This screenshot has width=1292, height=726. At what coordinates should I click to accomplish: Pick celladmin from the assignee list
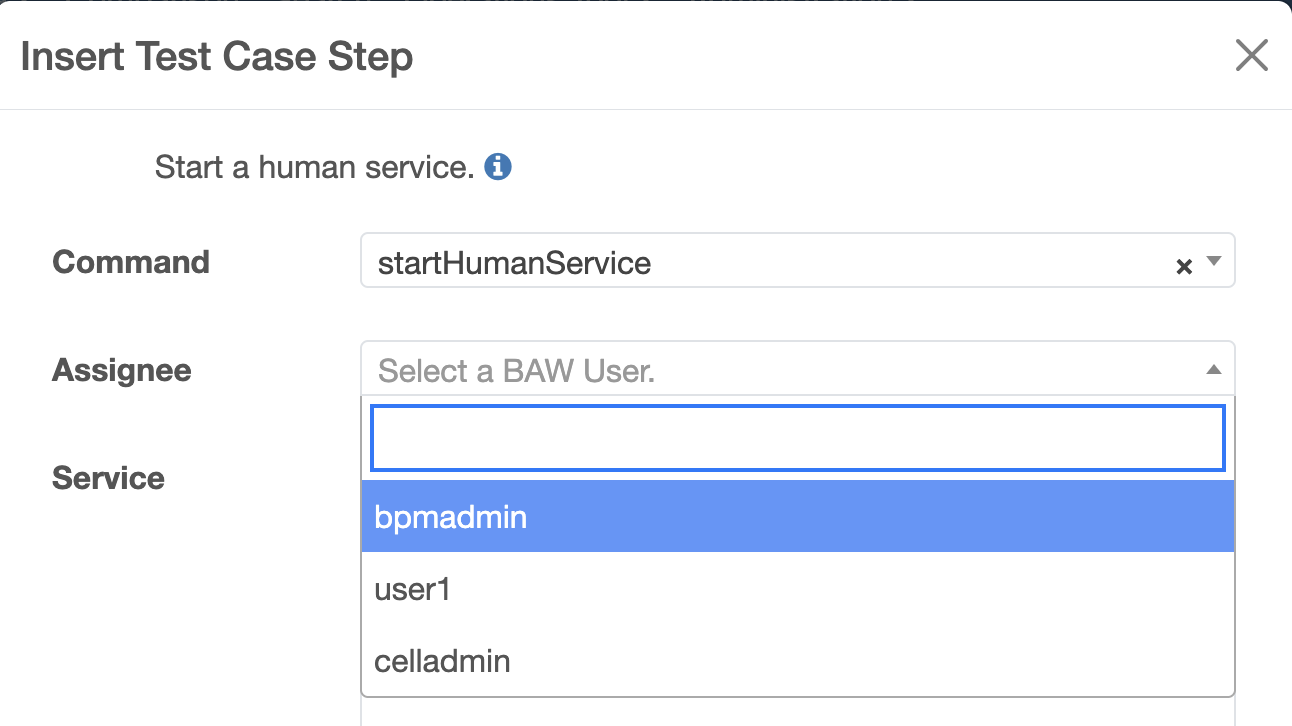pyautogui.click(x=798, y=661)
